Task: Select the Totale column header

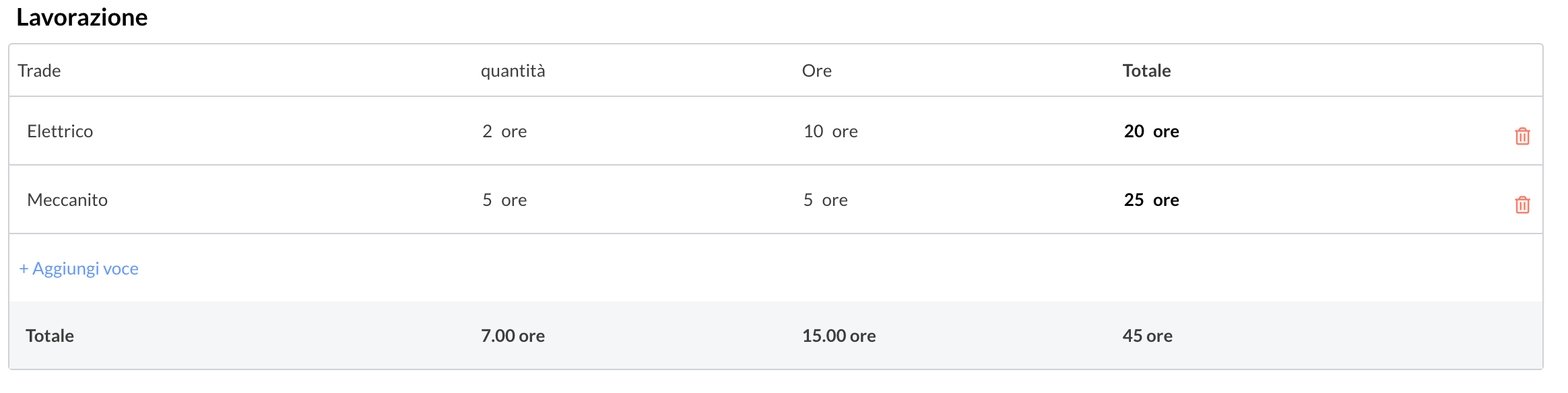Action: 1146,71
